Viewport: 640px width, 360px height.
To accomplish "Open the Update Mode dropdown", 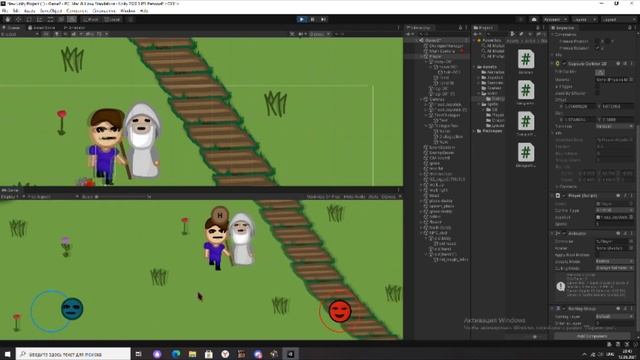I will click(614, 261).
